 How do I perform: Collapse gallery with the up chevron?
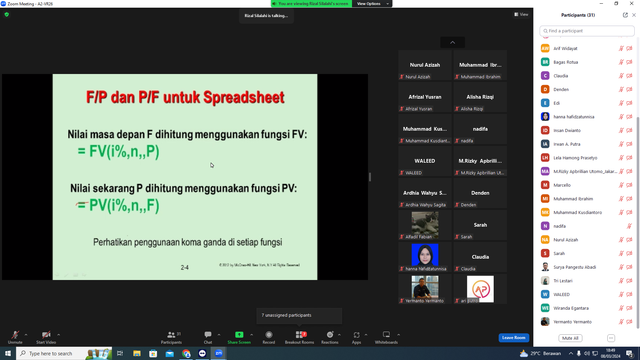[x=452, y=42]
